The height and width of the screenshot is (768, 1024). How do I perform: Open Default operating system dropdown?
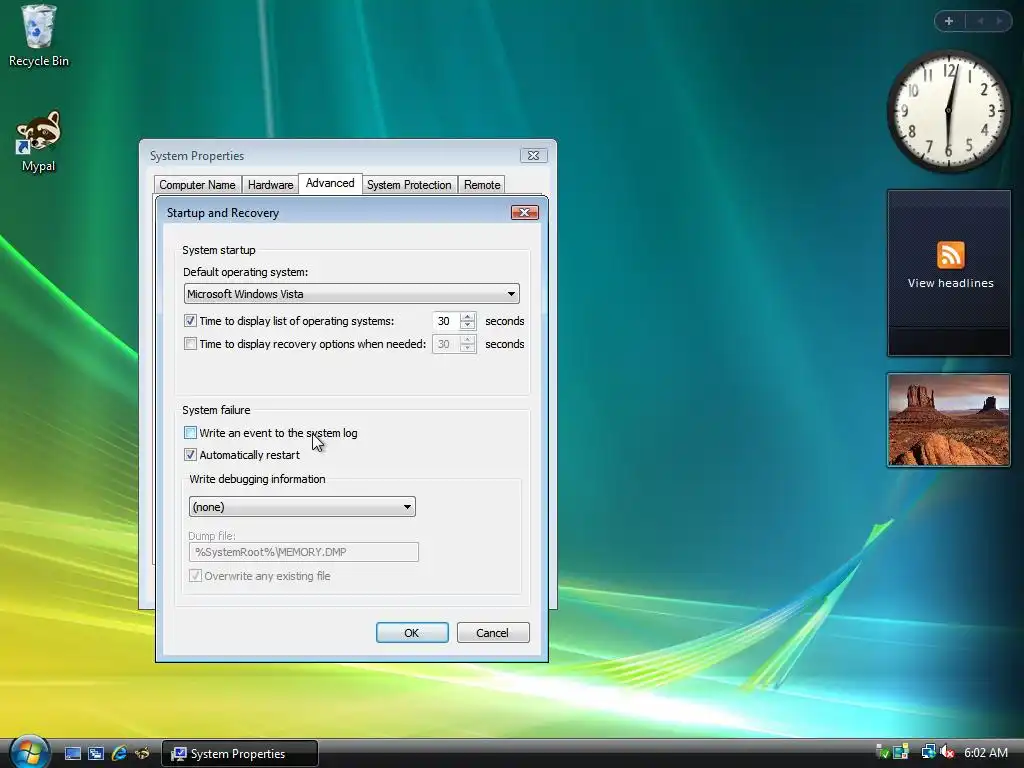[x=351, y=294]
